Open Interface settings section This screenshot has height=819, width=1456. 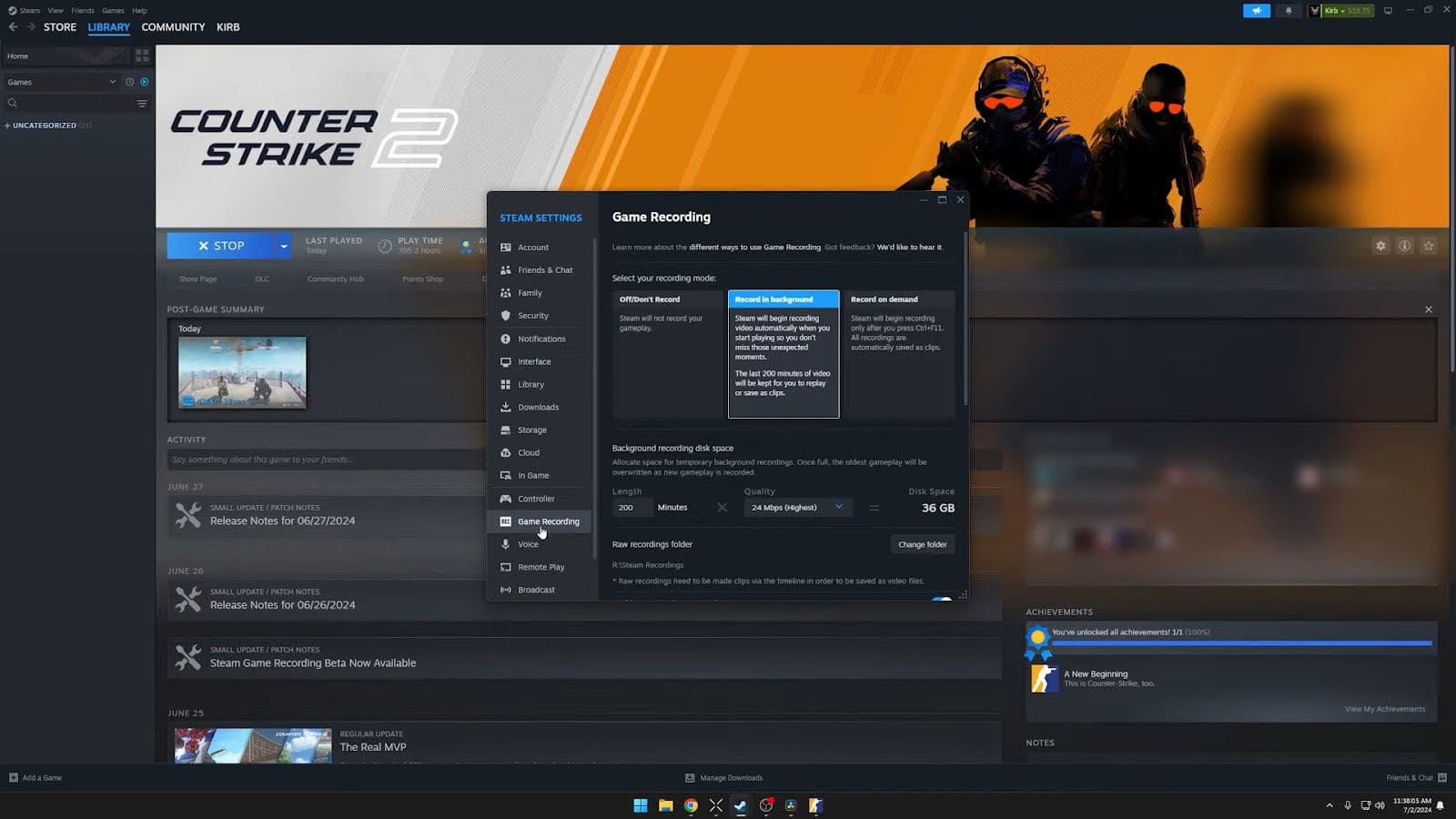(x=540, y=361)
